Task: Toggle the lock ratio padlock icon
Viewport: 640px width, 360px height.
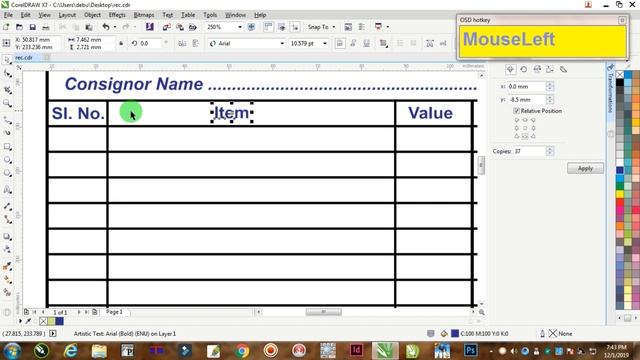Action: 121,43
